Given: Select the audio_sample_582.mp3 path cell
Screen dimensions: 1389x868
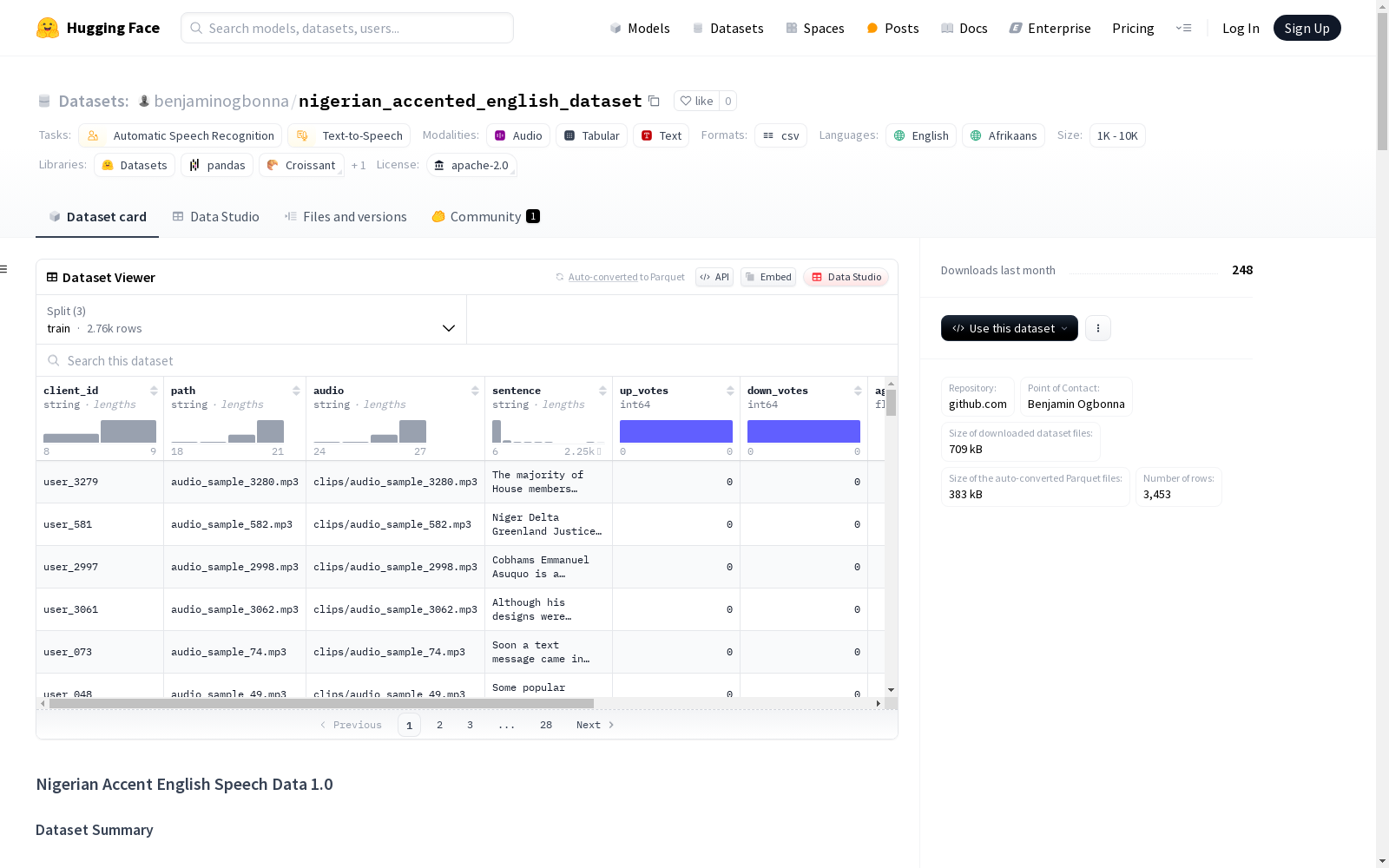Looking at the screenshot, I should 234,524.
